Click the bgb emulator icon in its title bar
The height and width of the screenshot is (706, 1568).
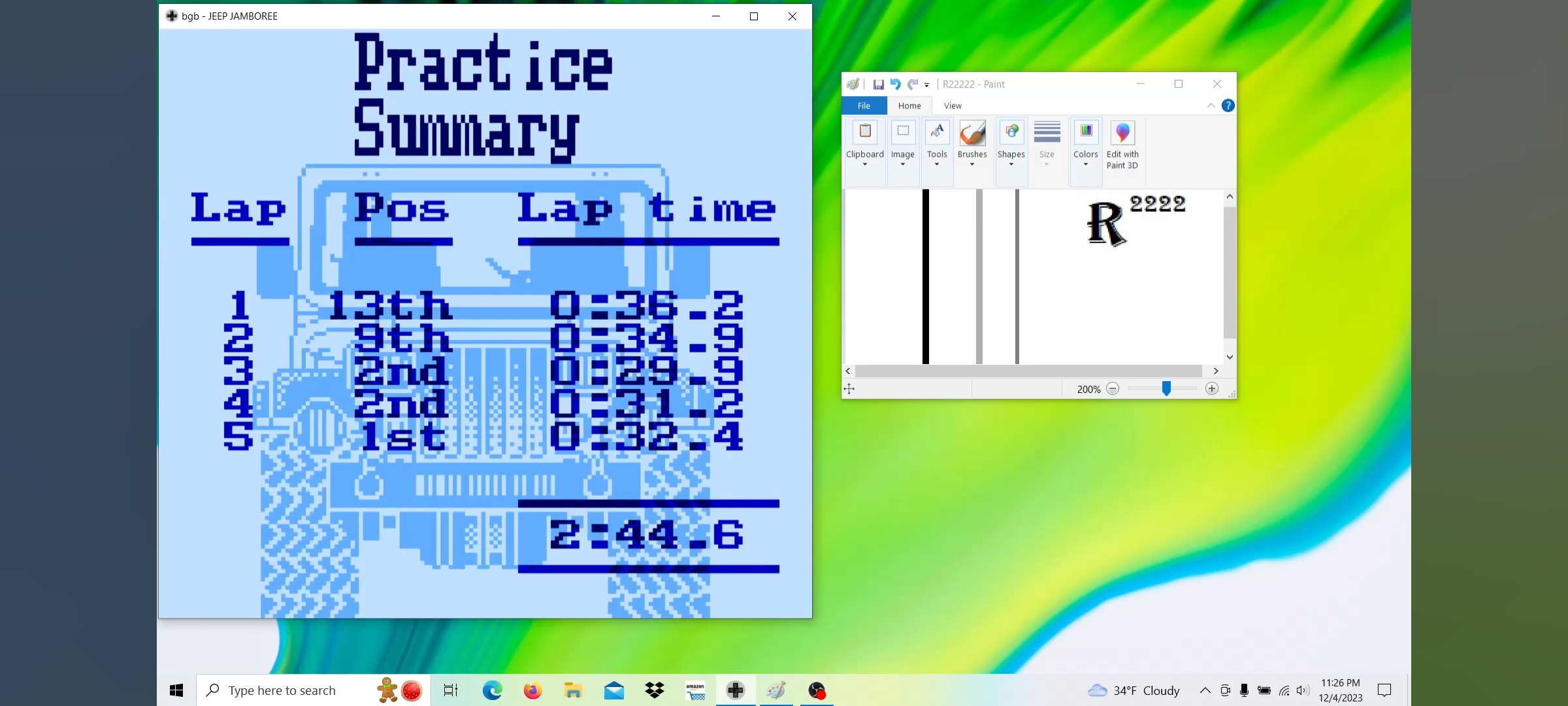click(x=172, y=16)
